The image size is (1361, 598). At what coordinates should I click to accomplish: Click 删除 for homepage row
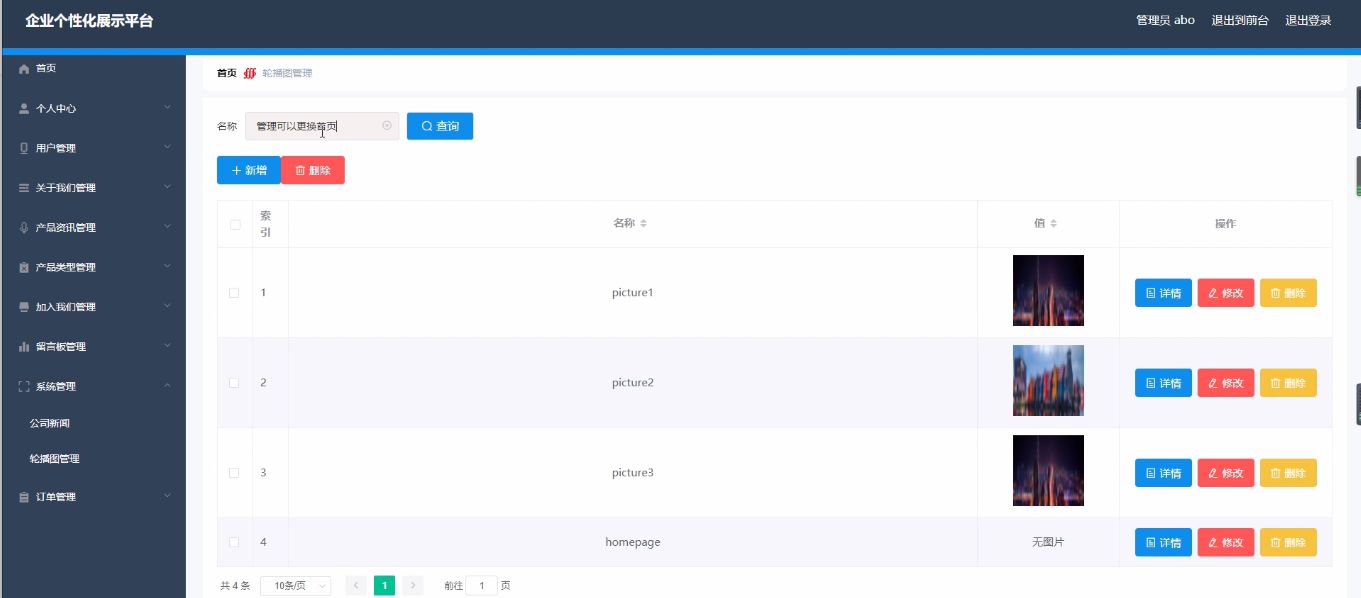pyautogui.click(x=1288, y=542)
